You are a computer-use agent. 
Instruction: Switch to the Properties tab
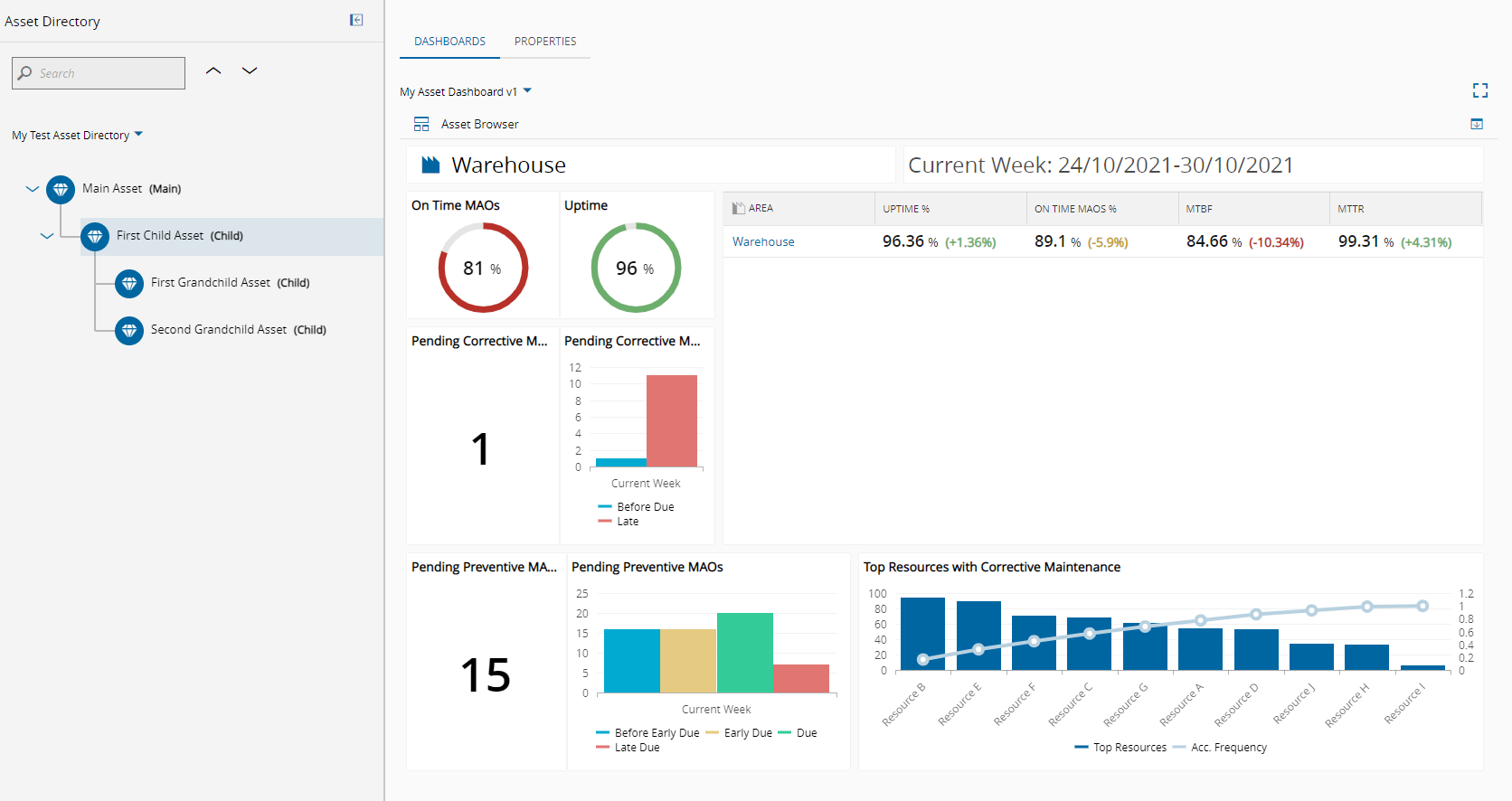(x=545, y=42)
